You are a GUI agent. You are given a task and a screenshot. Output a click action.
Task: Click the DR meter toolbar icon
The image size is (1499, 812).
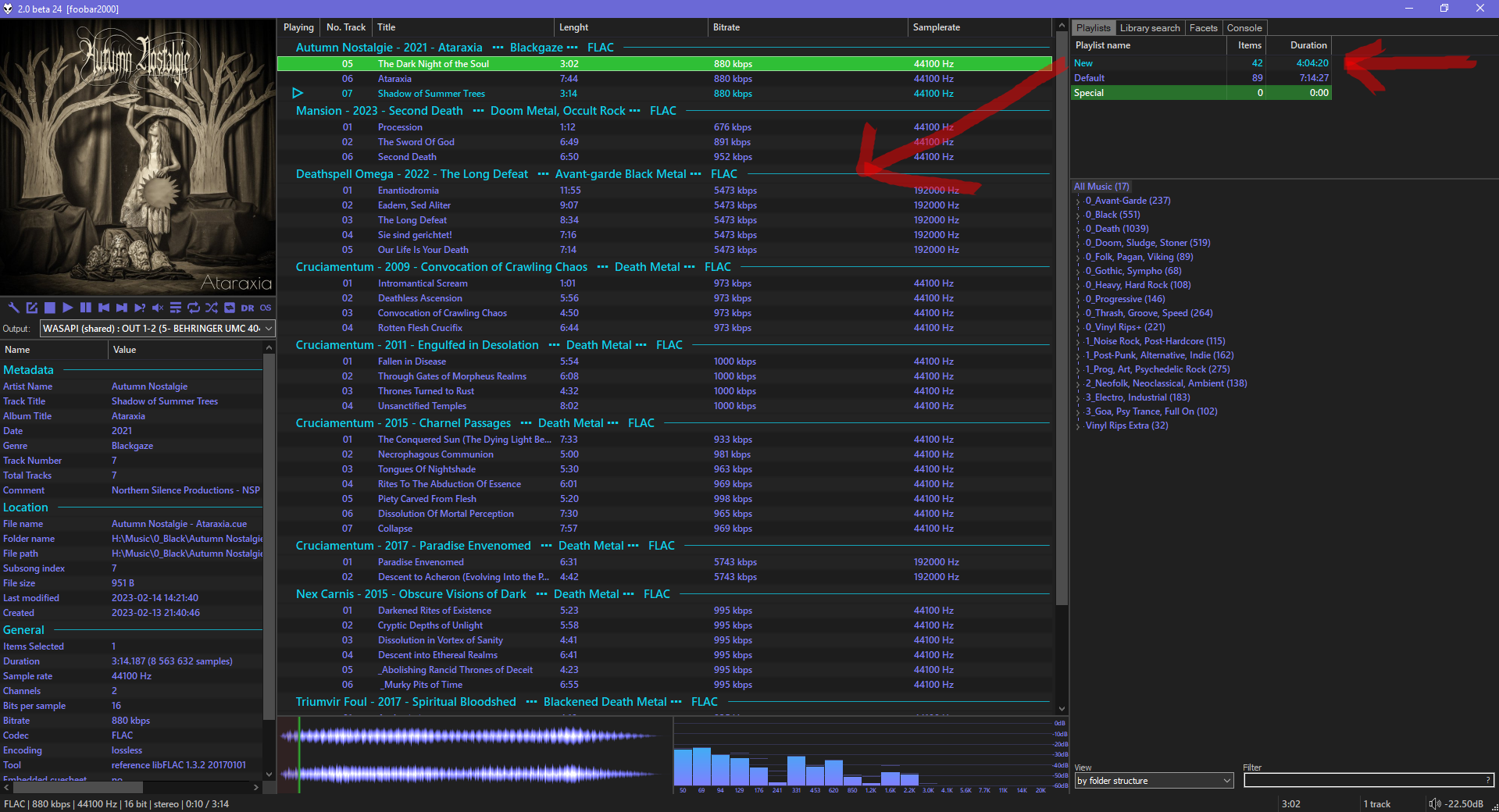point(248,308)
